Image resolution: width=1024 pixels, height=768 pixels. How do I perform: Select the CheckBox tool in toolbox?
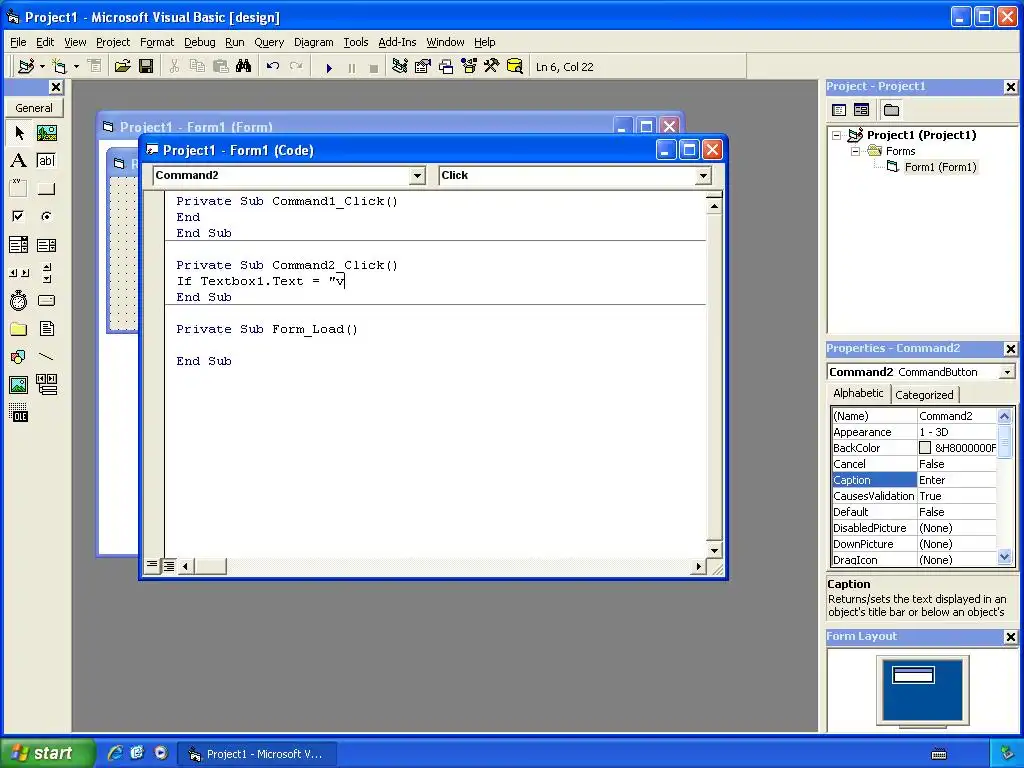pyautogui.click(x=19, y=216)
